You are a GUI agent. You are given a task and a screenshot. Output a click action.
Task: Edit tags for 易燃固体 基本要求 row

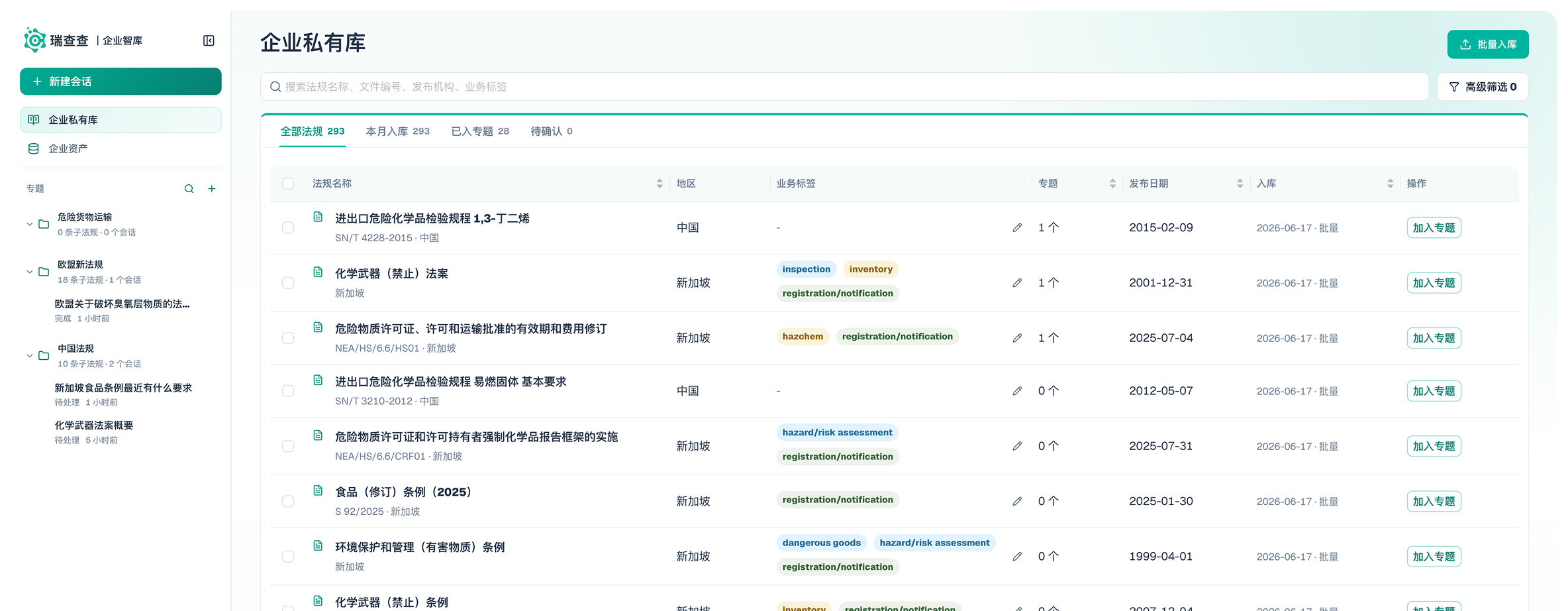[1017, 391]
